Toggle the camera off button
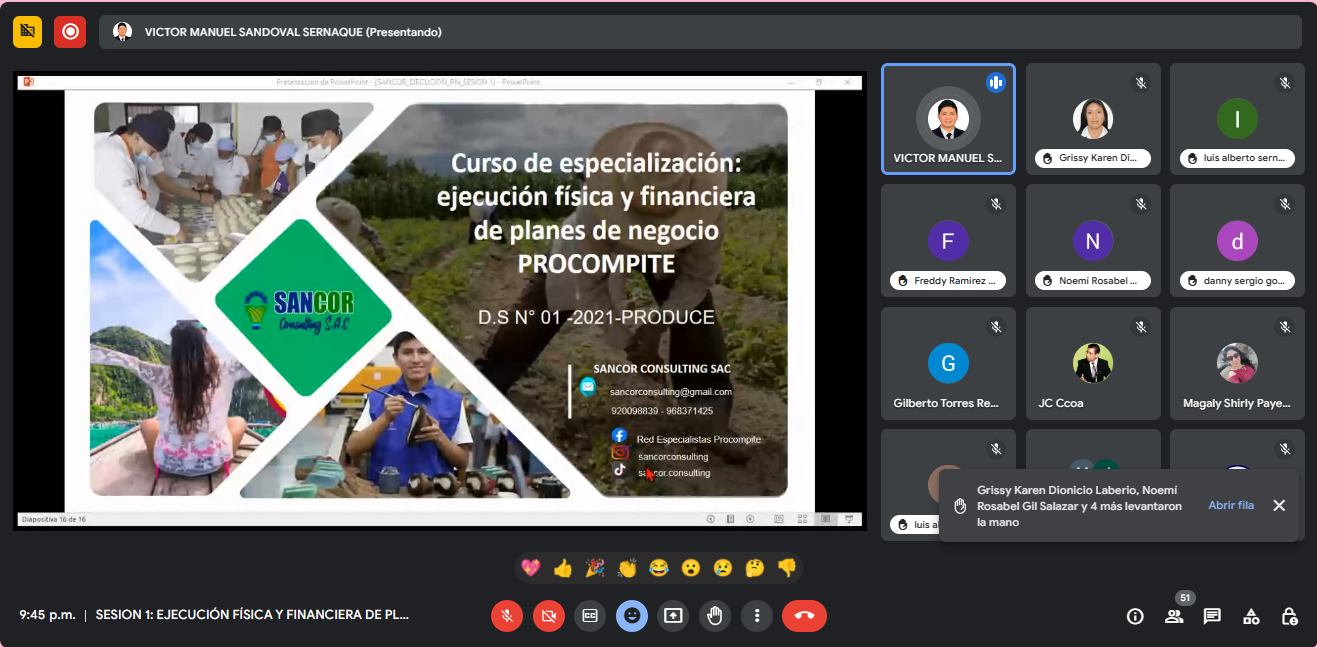This screenshot has height=647, width=1317. pyautogui.click(x=548, y=616)
